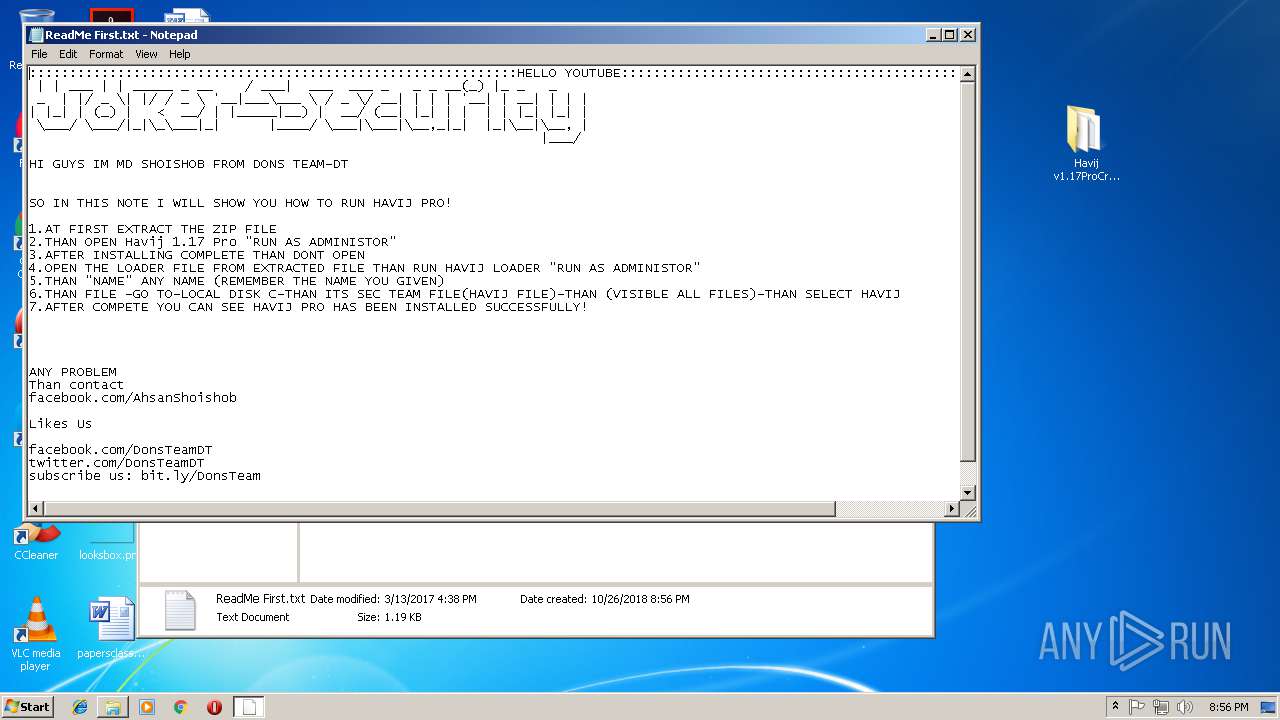1280x720 pixels.
Task: Launch Internet Explorer from taskbar
Action: tap(80, 707)
